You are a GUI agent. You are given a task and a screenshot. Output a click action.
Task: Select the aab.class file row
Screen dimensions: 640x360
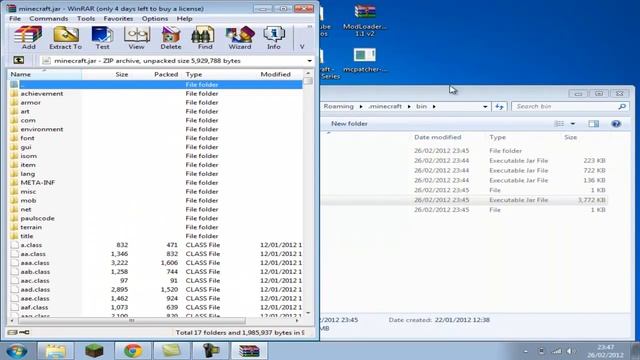[x=156, y=272]
